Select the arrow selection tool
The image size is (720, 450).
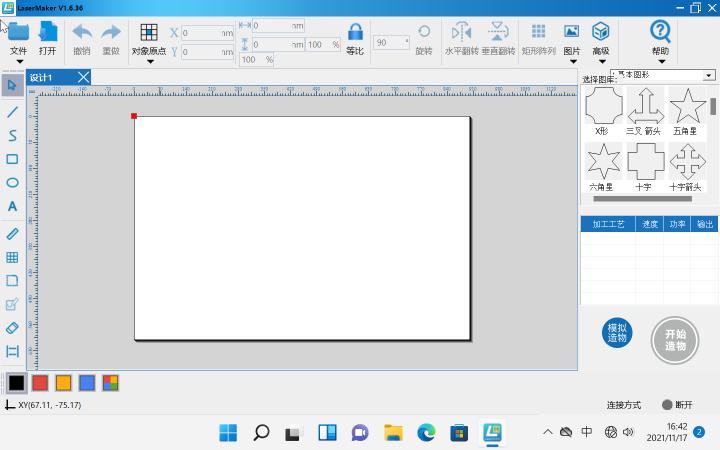pyautogui.click(x=12, y=85)
